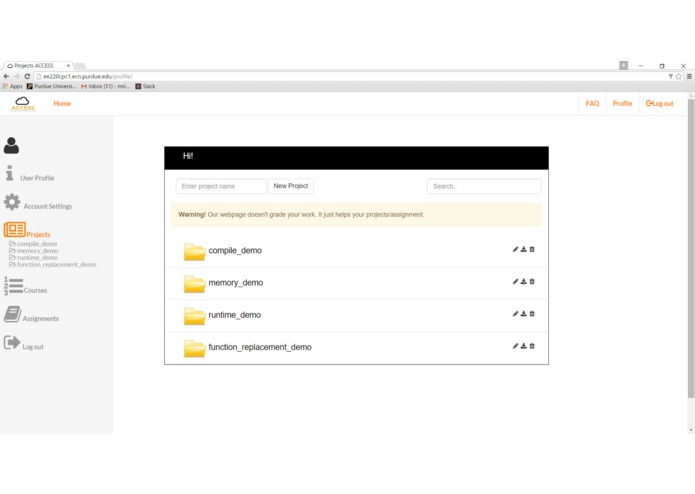Click Log out in the top navigation
The image size is (695, 494).
[x=660, y=103]
